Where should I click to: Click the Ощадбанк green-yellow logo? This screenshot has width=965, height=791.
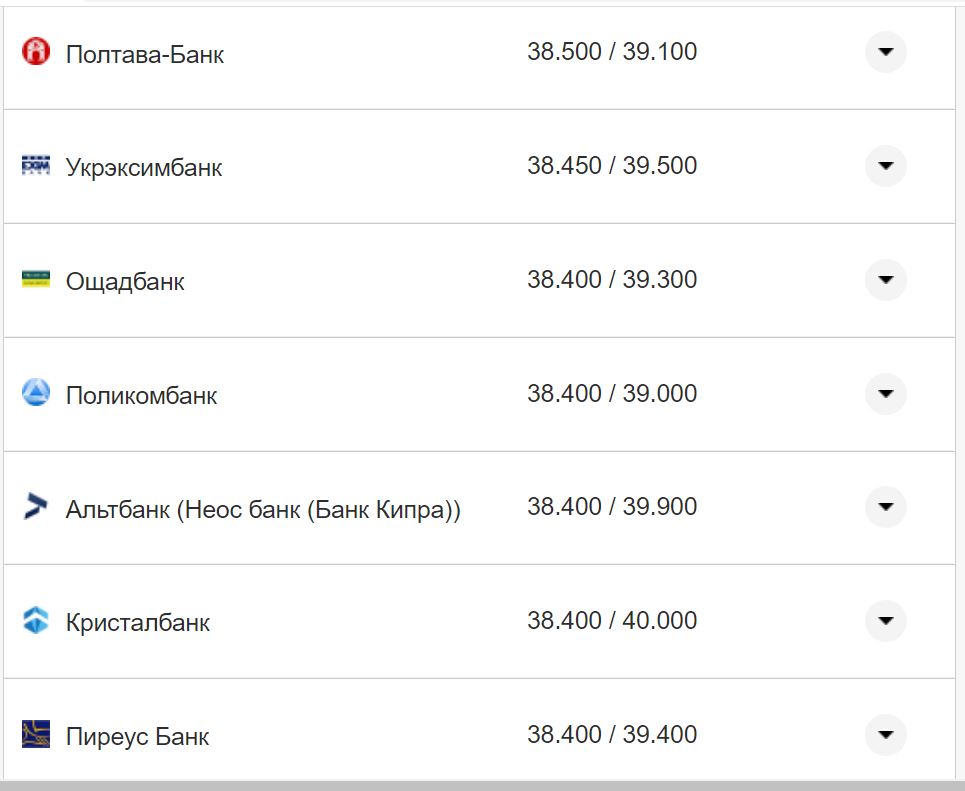(36, 280)
